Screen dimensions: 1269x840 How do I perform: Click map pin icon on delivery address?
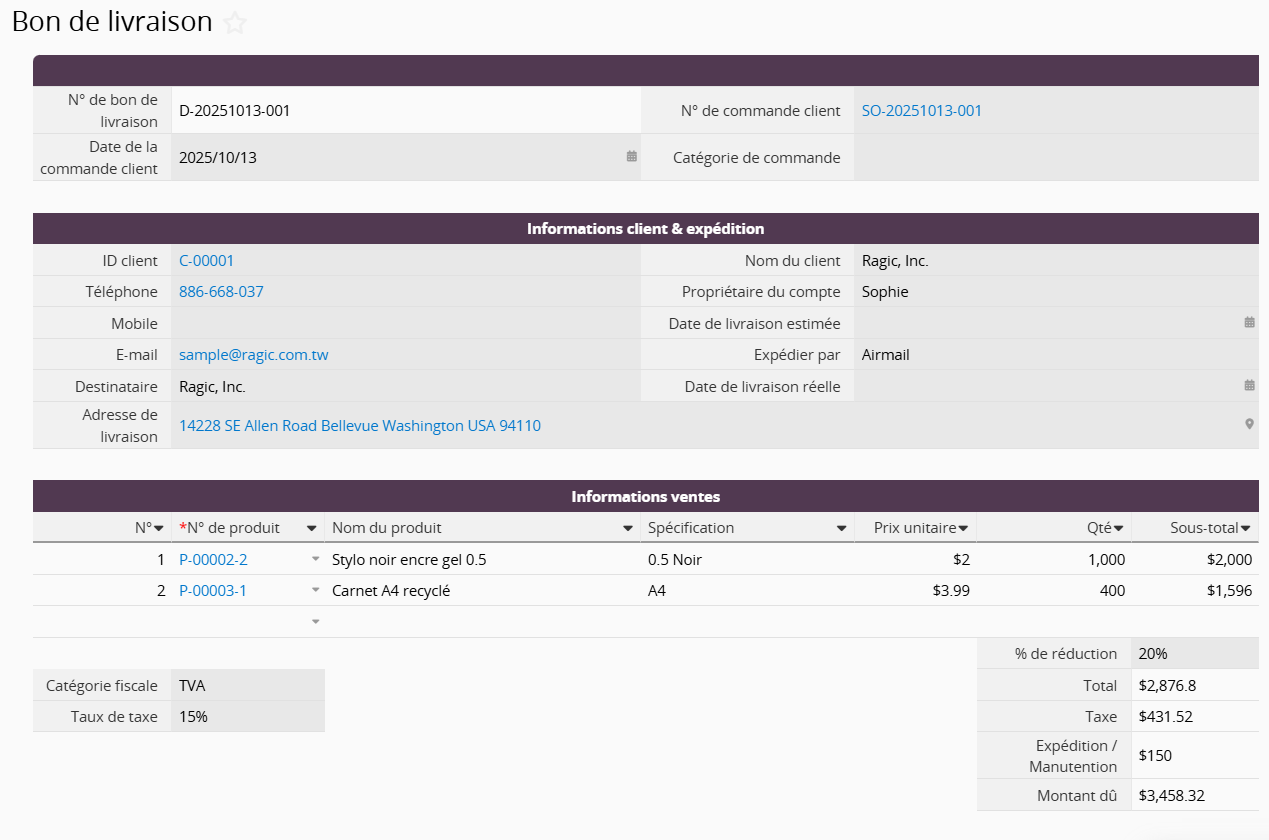[x=1249, y=424]
